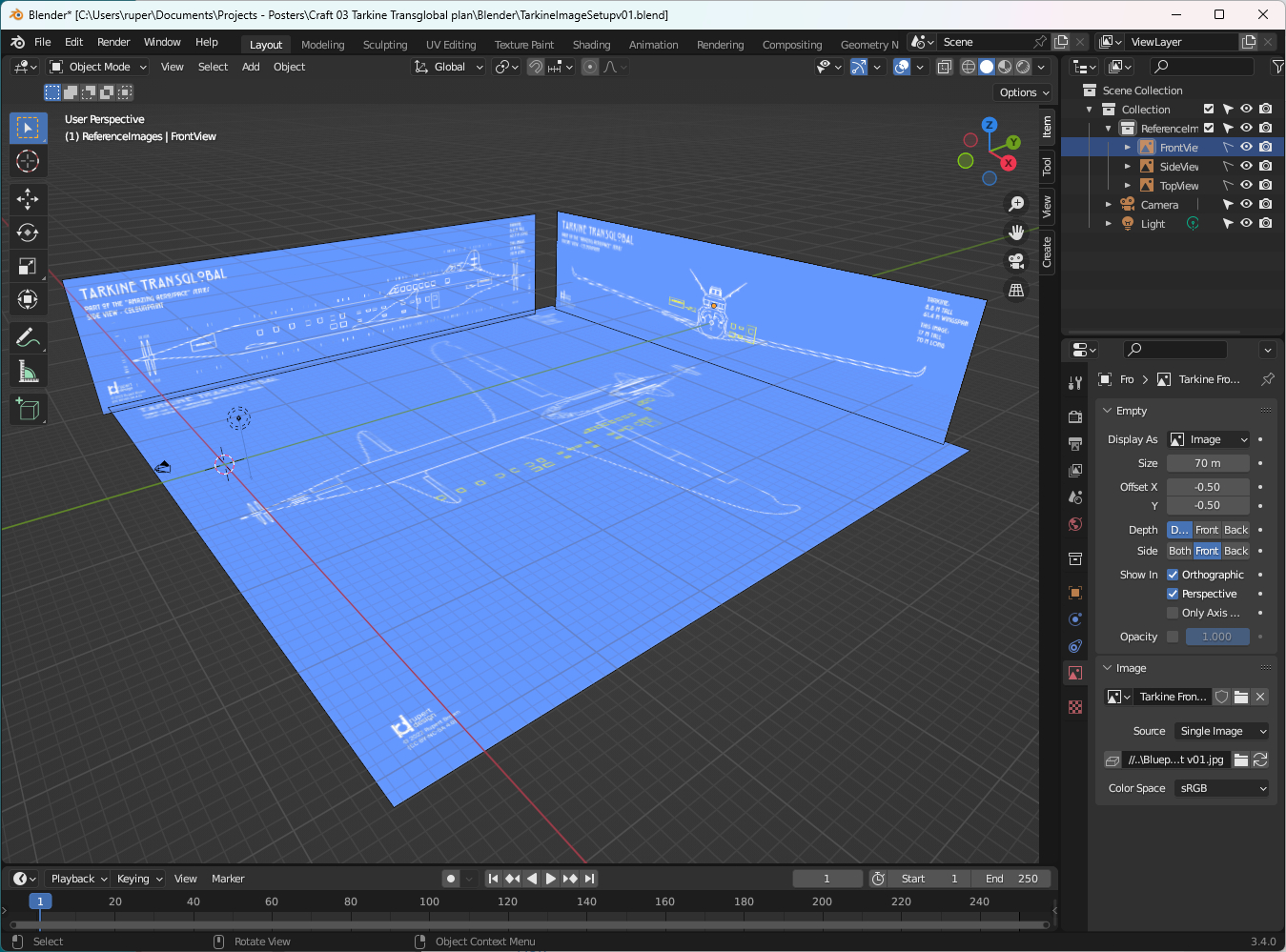
Task: Open the Object properties orange square icon
Action: [1075, 593]
